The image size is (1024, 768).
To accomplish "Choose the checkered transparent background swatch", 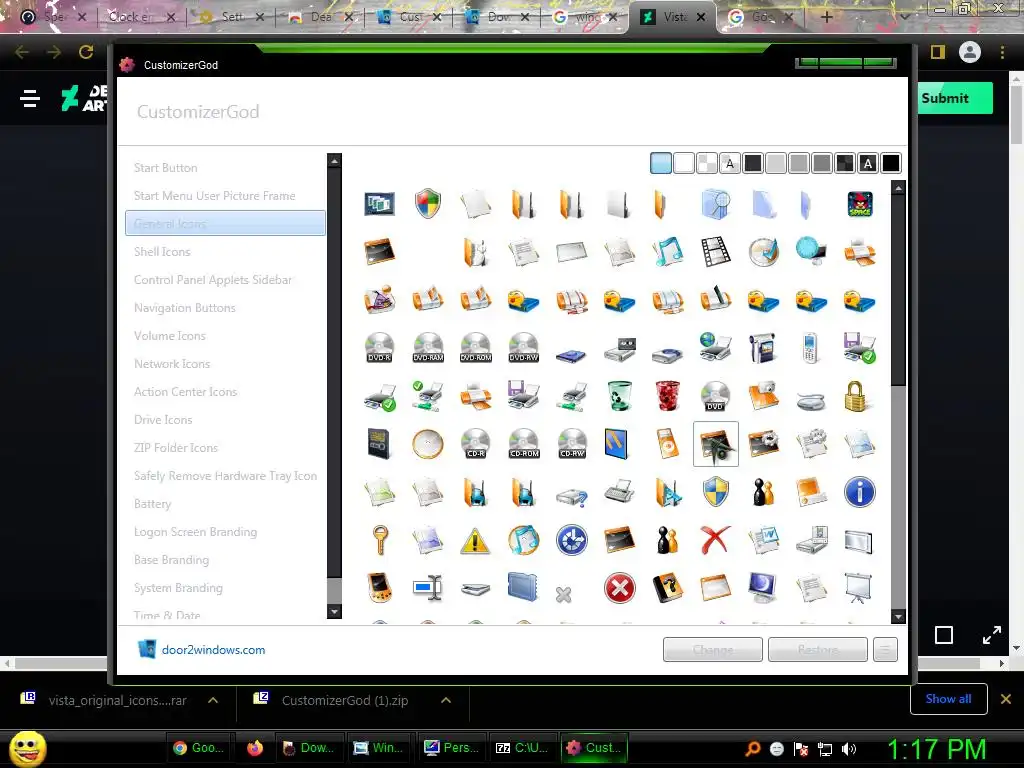I will click(707, 163).
